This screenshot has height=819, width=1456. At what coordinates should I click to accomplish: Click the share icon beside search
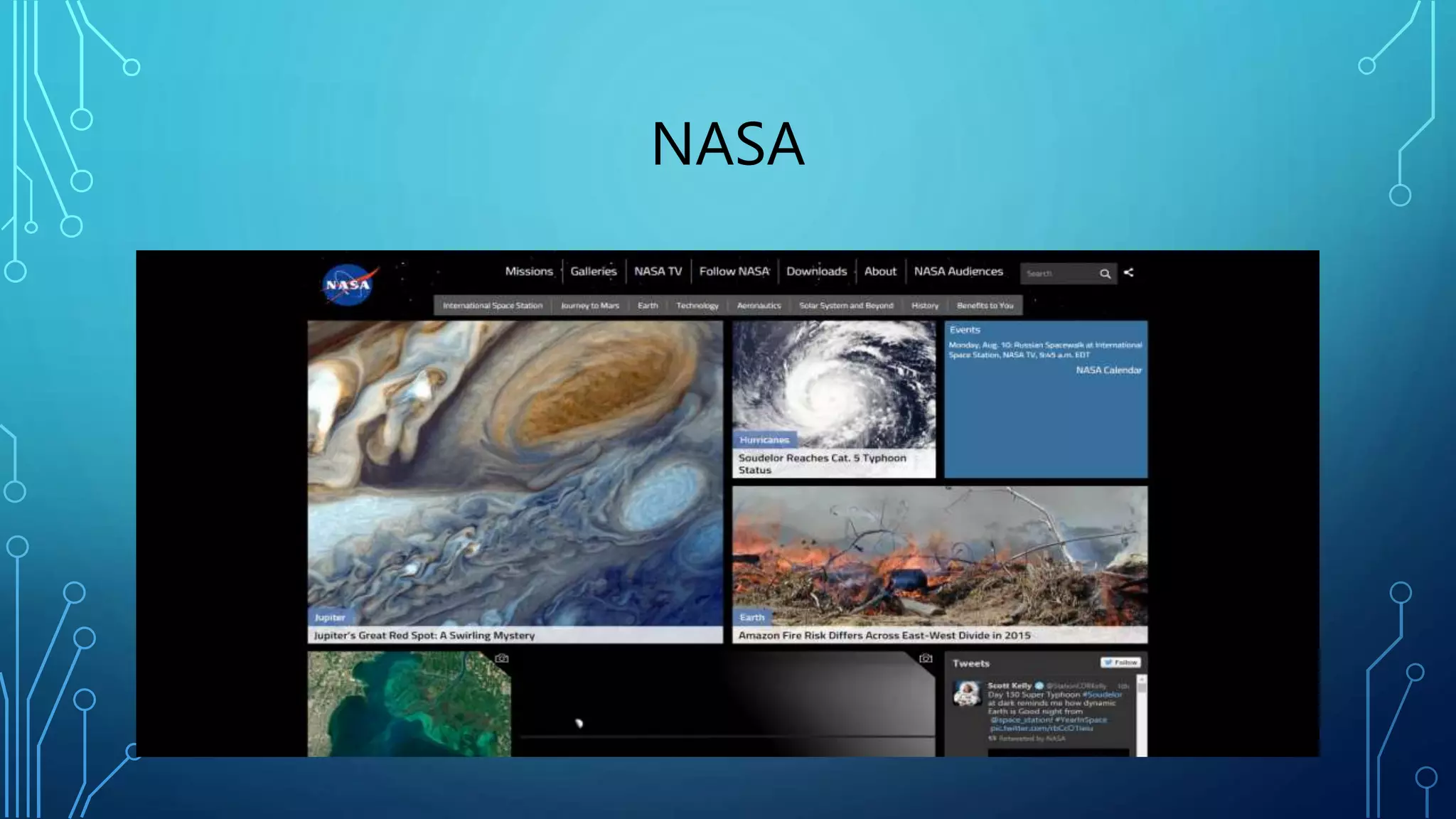(x=1129, y=272)
